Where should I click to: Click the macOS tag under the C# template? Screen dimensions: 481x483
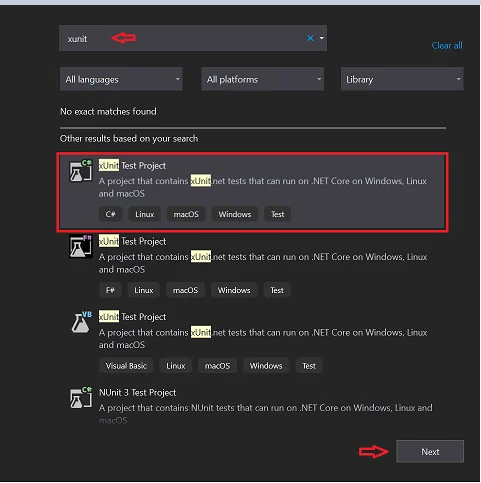(186, 214)
